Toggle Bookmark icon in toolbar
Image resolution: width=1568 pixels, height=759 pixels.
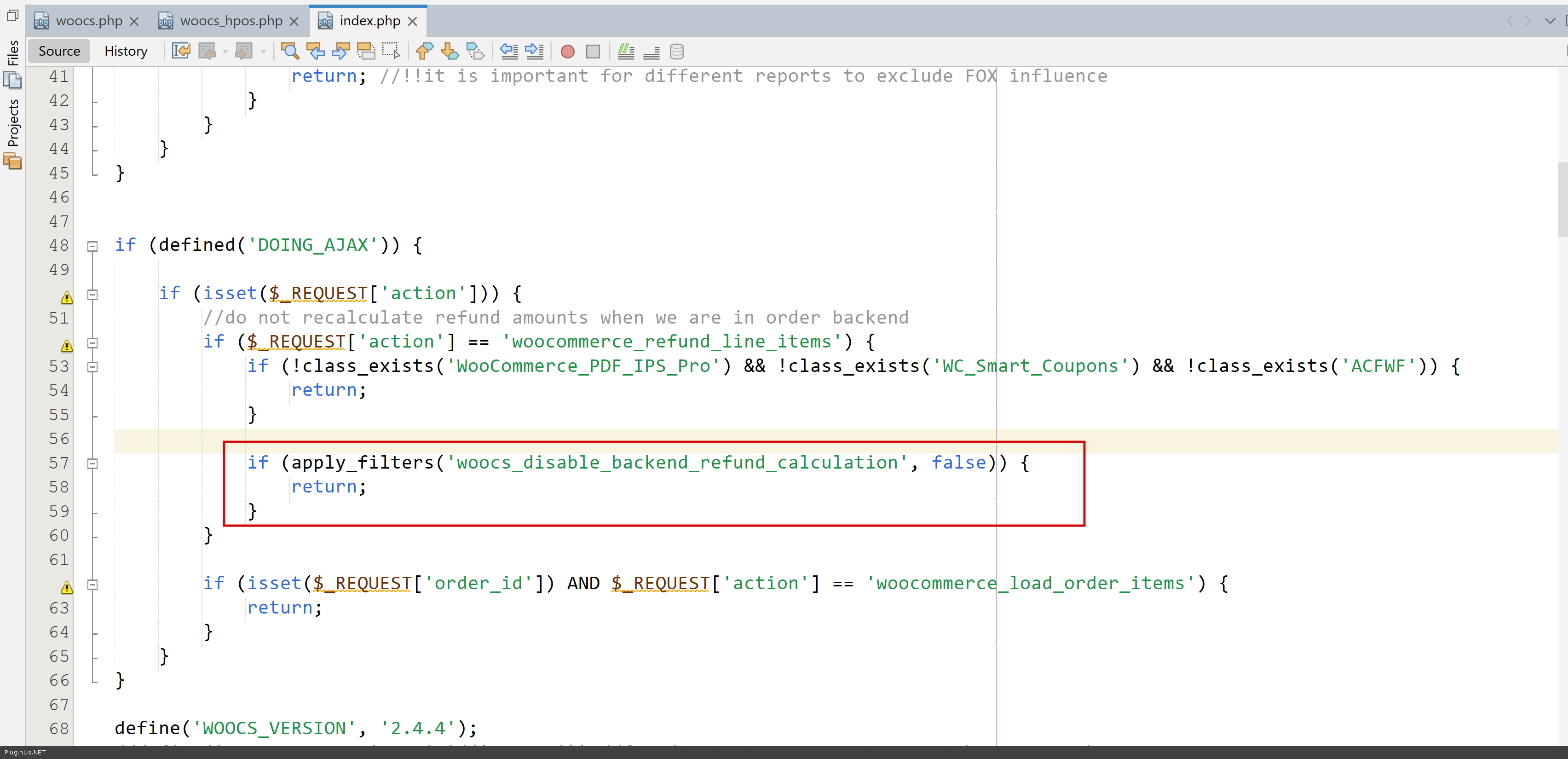(475, 51)
